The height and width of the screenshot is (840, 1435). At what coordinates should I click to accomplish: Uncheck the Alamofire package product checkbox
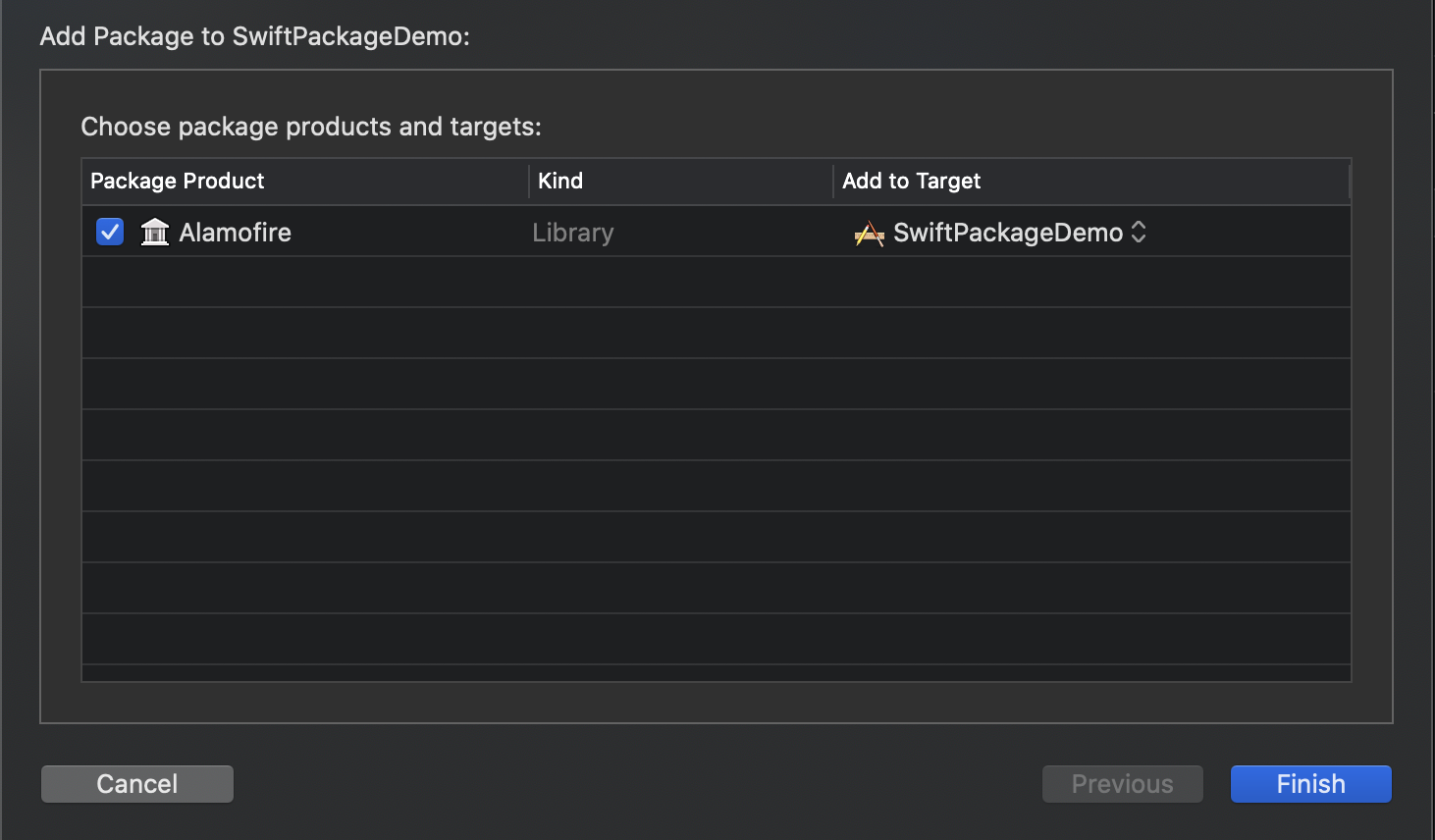point(110,233)
